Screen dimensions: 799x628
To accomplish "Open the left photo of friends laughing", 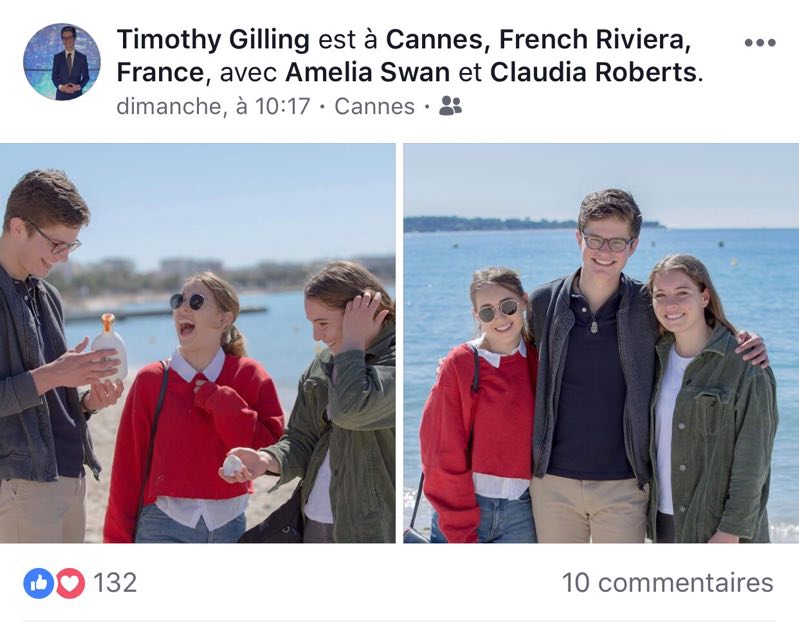I will (197, 343).
